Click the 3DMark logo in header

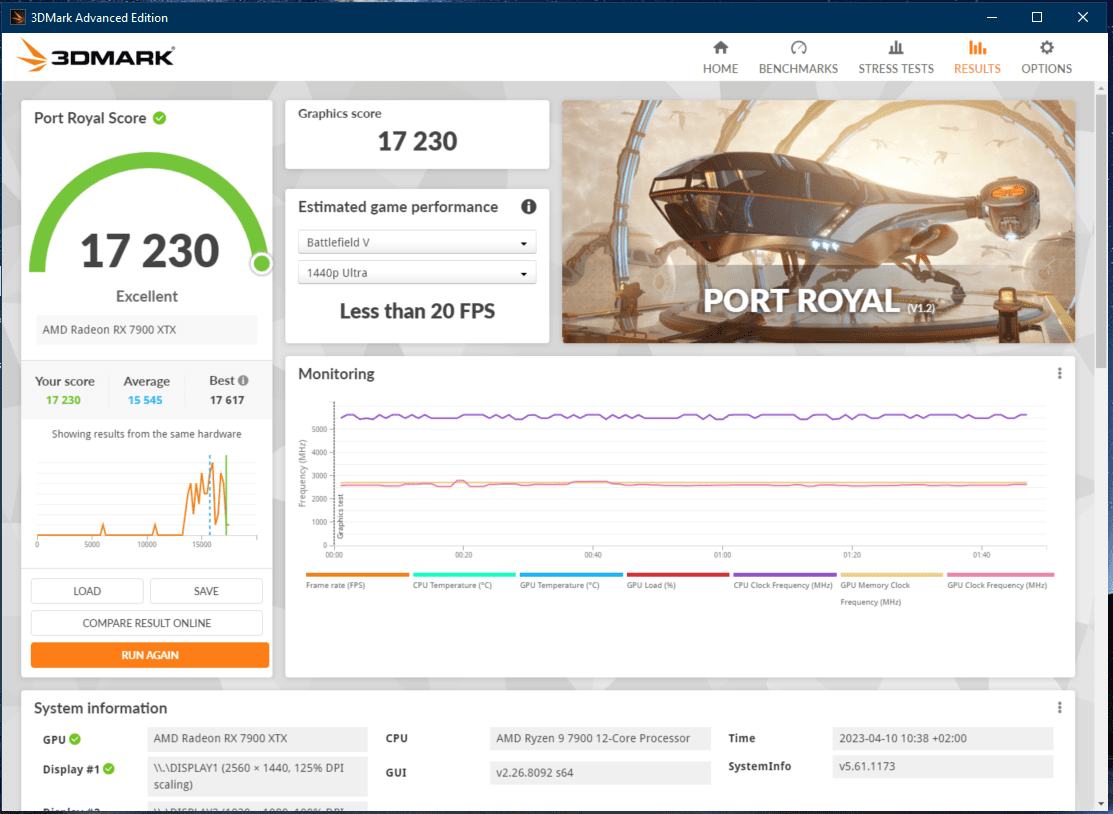point(96,55)
